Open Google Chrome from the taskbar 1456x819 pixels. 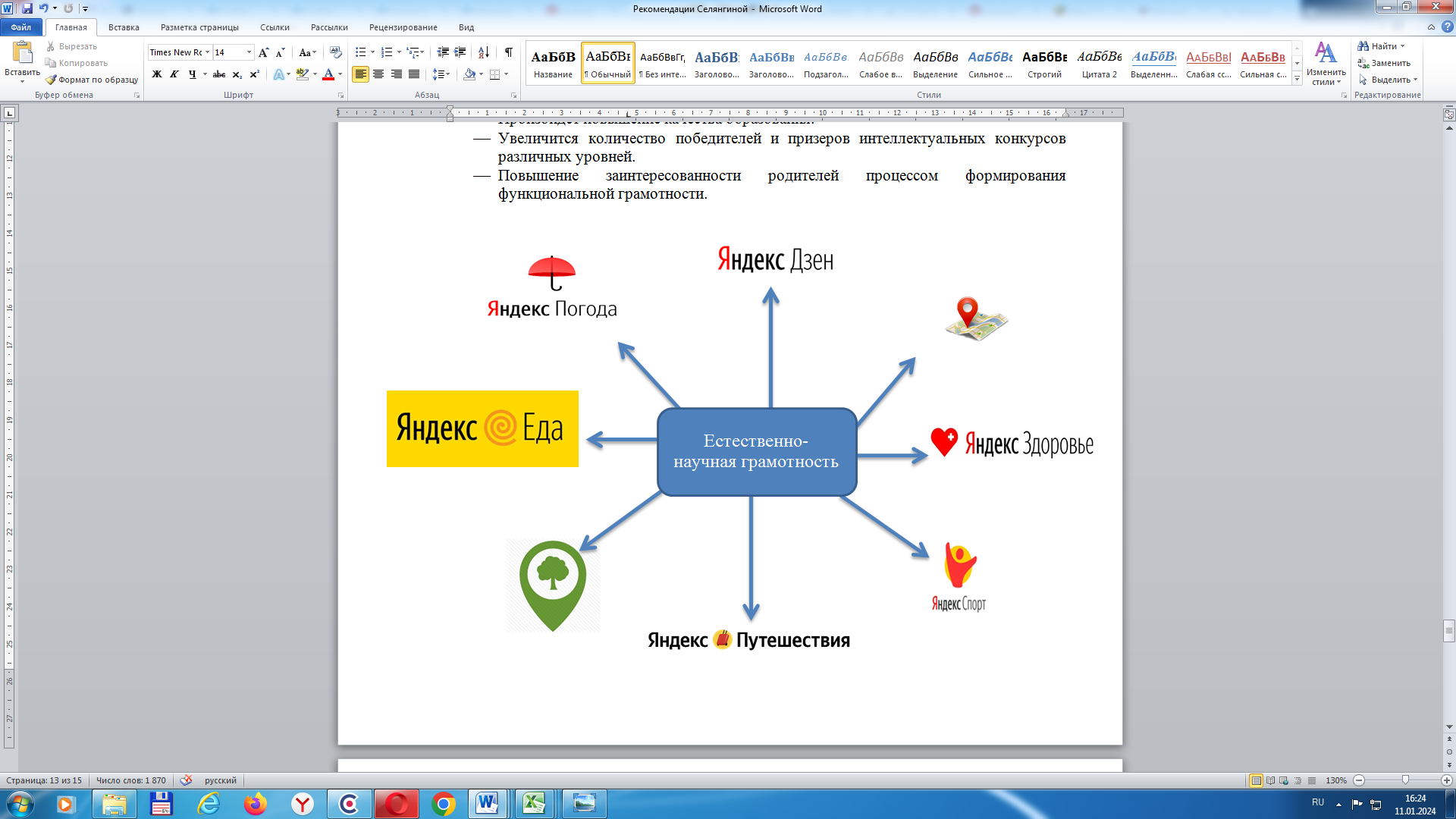[x=444, y=804]
